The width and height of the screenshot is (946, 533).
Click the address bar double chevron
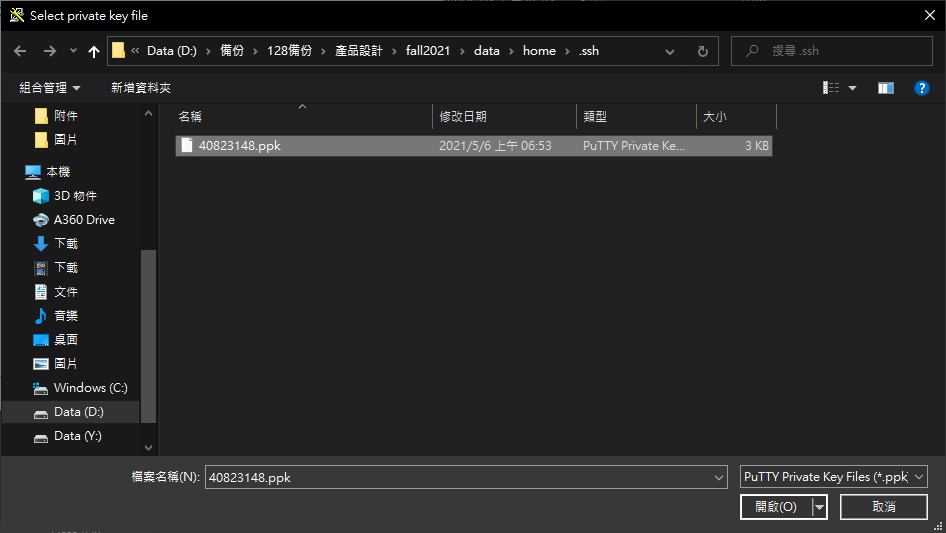135,51
